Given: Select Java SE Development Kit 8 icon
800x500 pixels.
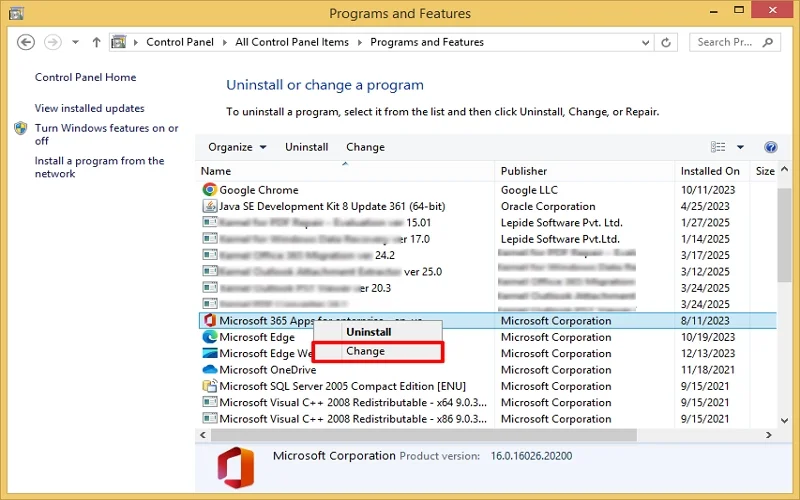Looking at the screenshot, I should [x=209, y=206].
